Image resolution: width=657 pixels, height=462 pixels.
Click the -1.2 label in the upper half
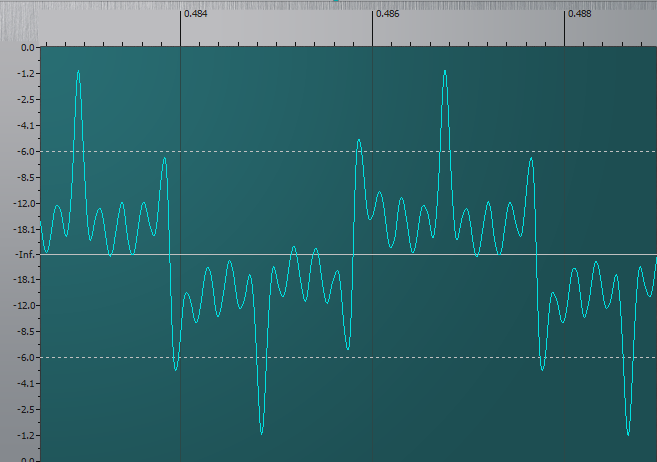click(27, 73)
